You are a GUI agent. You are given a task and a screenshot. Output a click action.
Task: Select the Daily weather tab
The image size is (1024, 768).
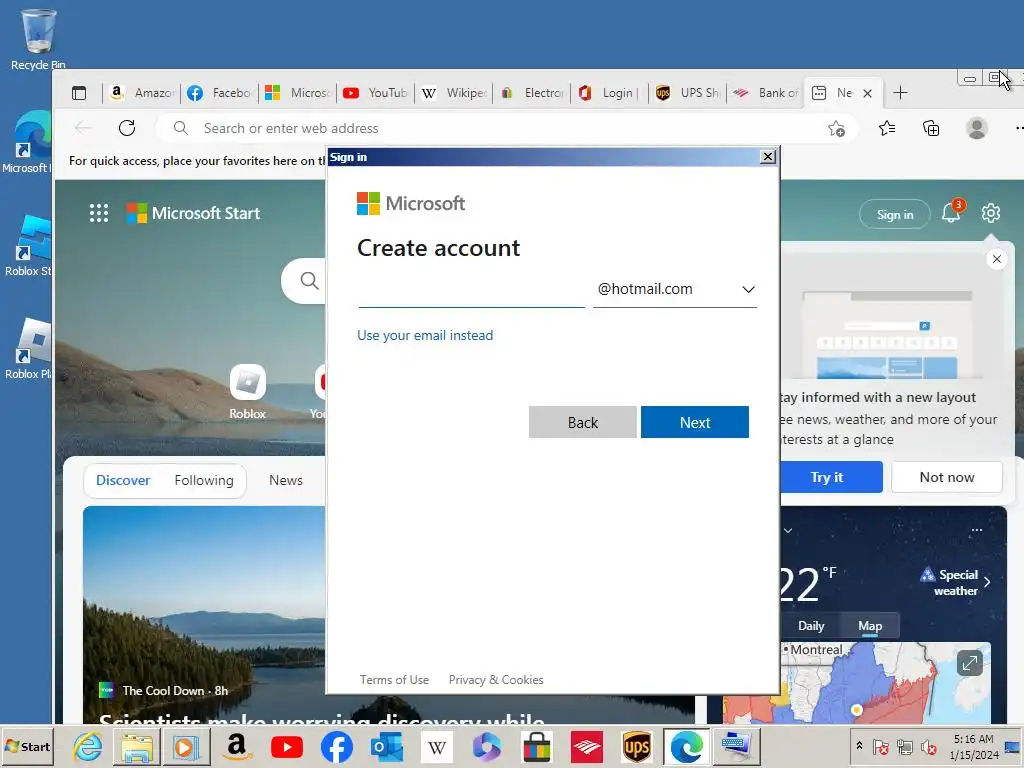[811, 626]
